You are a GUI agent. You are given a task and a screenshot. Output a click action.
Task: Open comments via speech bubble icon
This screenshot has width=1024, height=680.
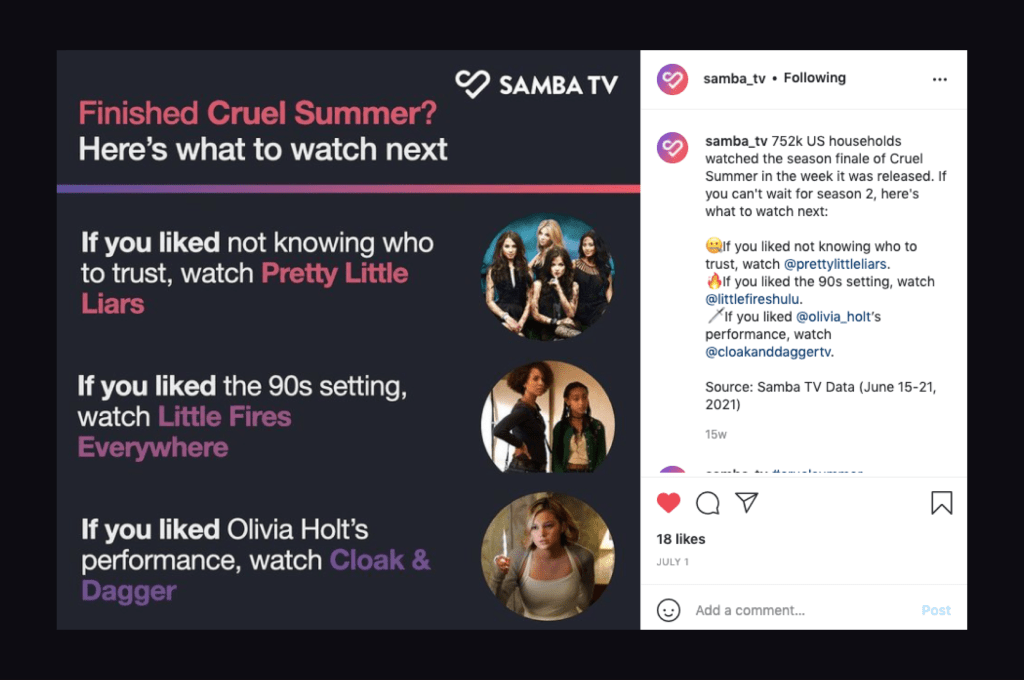707,503
